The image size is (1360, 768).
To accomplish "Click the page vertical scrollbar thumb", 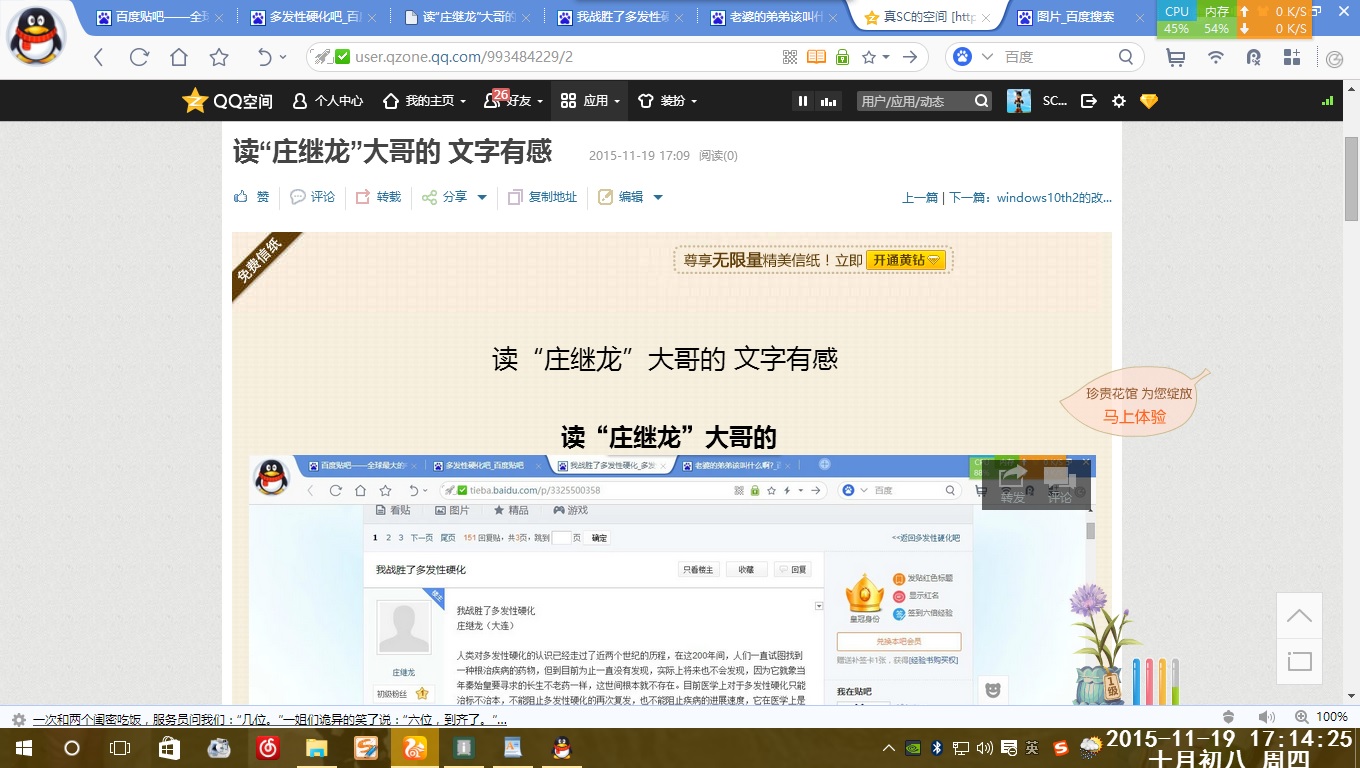I will coord(1351,179).
